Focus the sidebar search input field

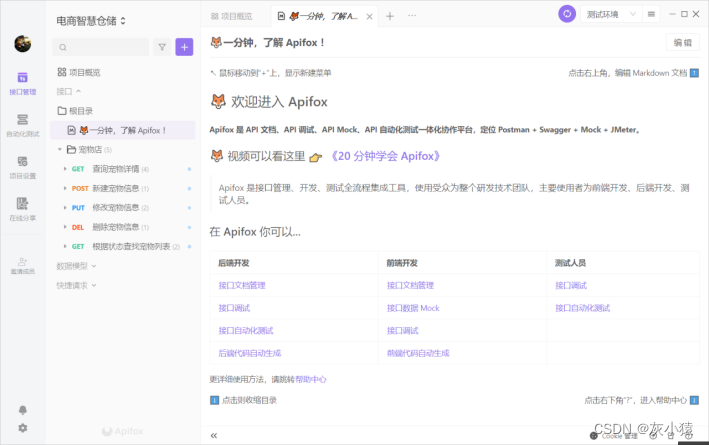[x=100, y=47]
